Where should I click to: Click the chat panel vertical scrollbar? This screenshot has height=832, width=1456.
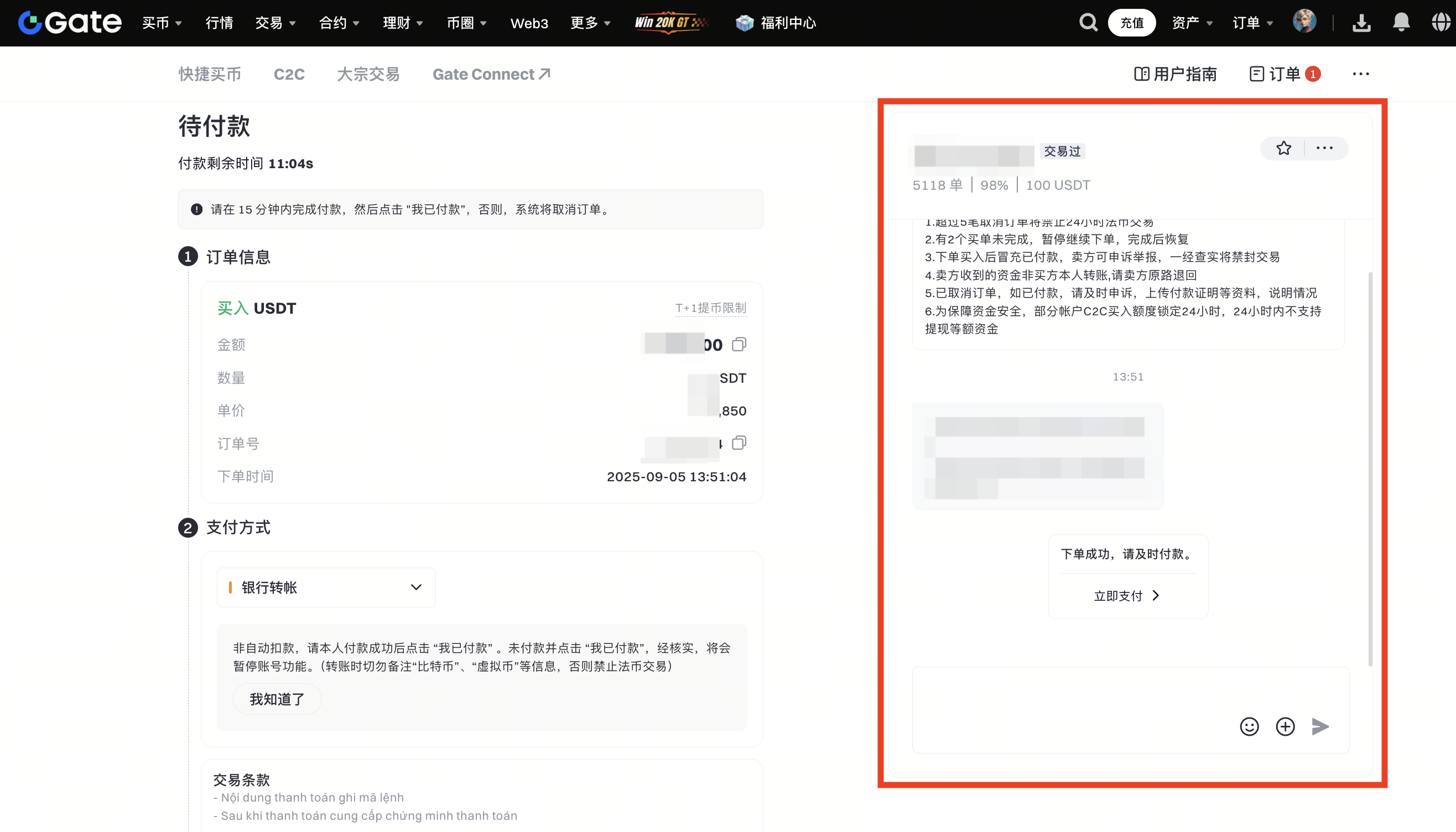(x=1370, y=469)
